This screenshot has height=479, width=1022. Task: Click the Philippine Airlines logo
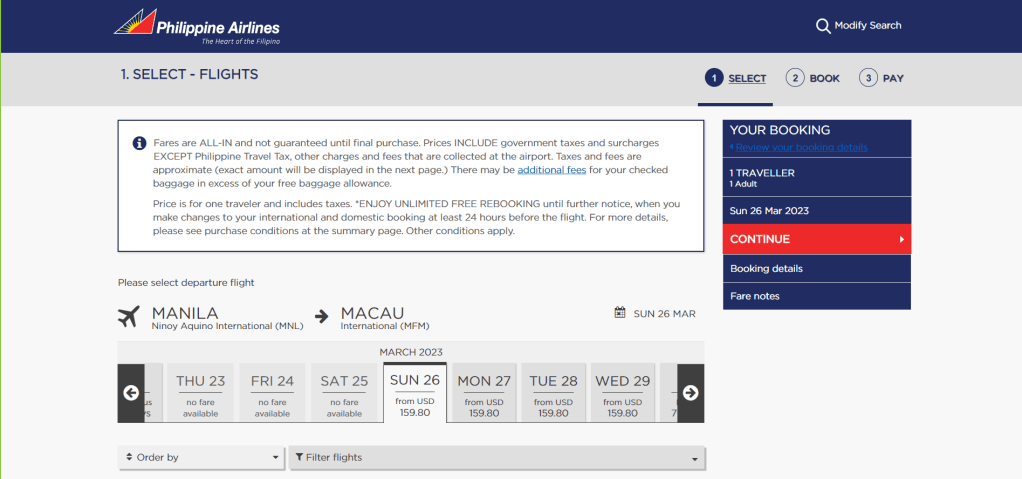pyautogui.click(x=196, y=27)
